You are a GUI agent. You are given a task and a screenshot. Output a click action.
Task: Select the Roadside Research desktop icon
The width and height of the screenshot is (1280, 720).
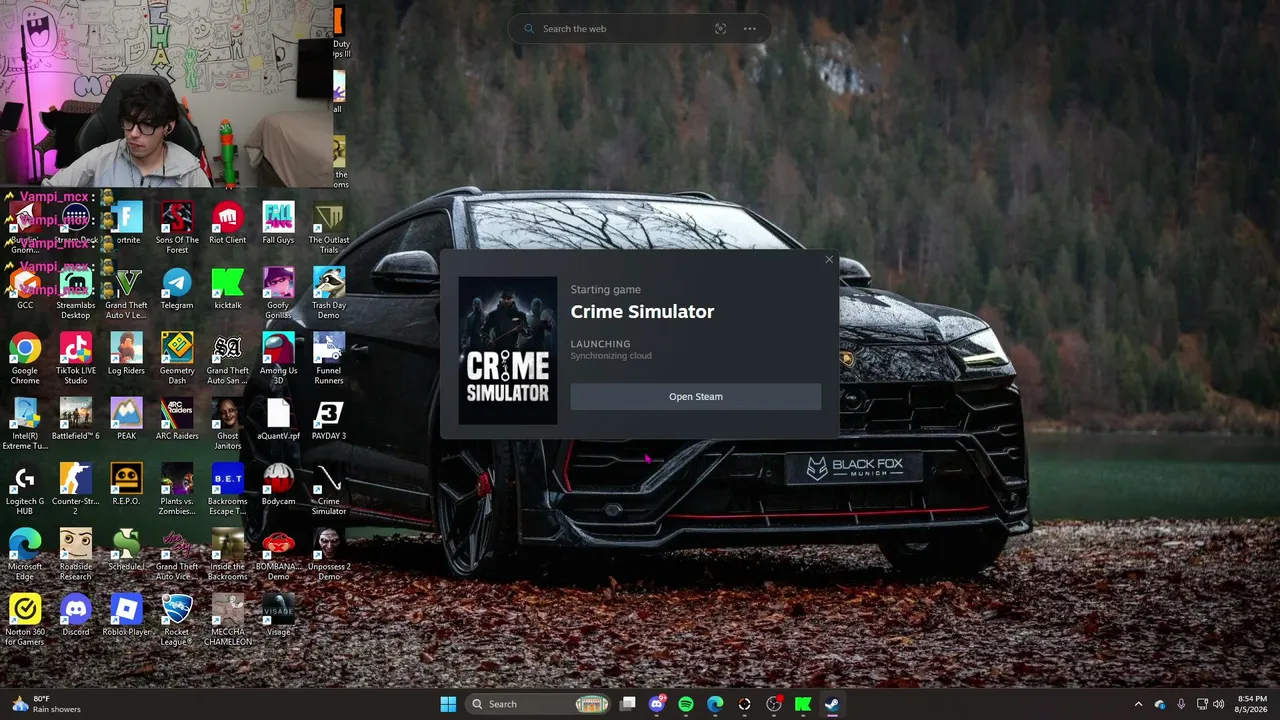[76, 555]
